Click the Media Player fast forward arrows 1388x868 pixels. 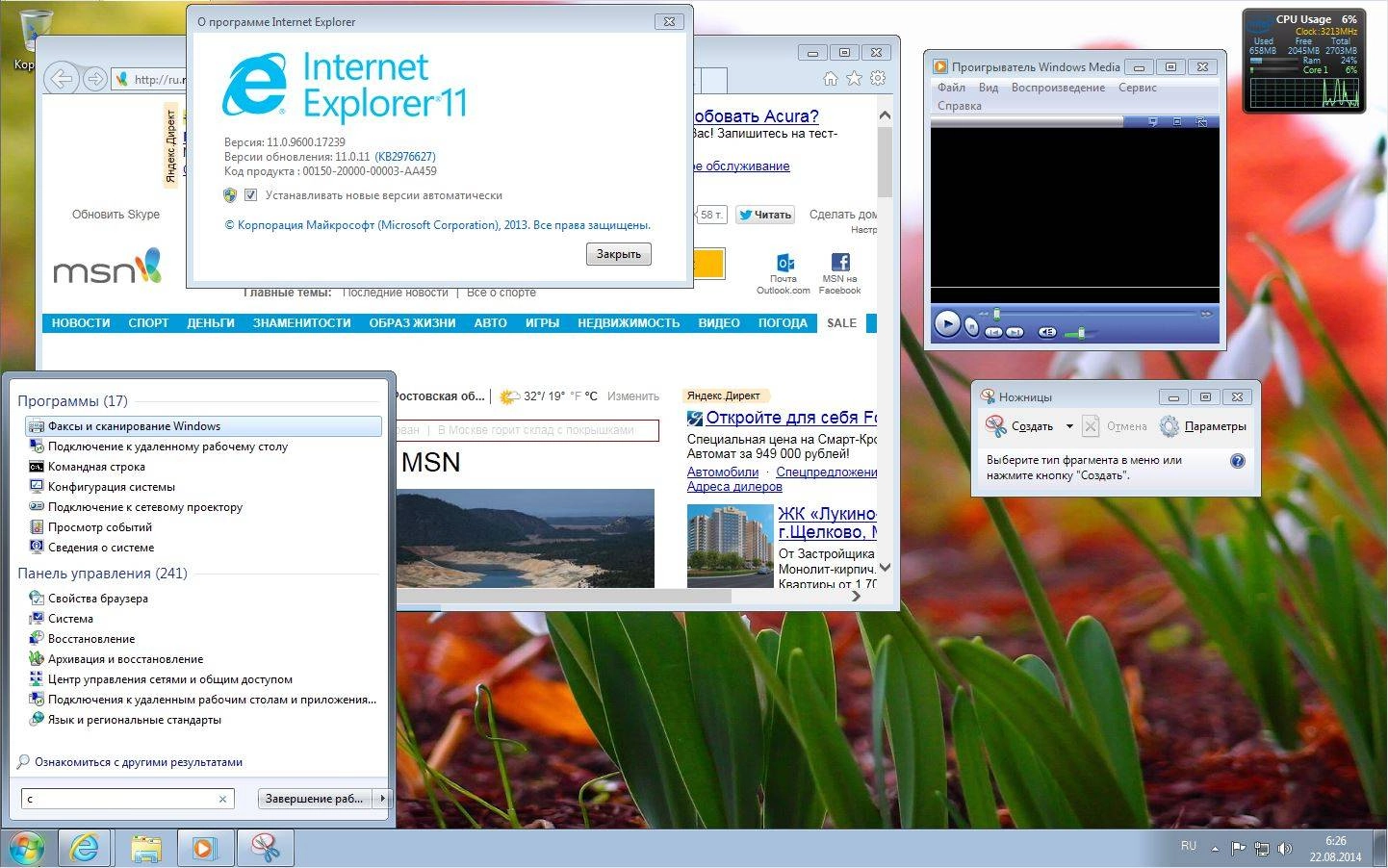click(1206, 314)
